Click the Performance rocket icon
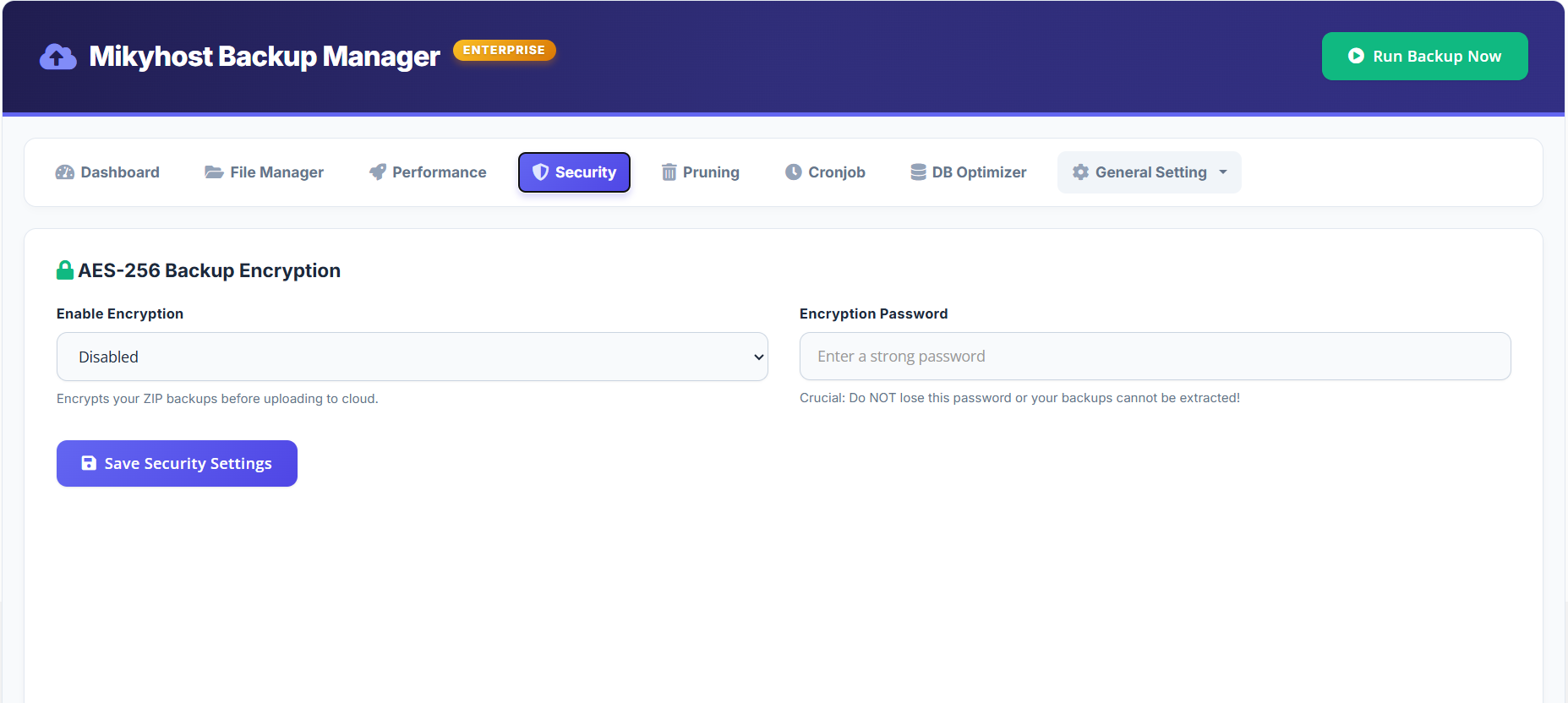The height and width of the screenshot is (703, 1568). [378, 172]
